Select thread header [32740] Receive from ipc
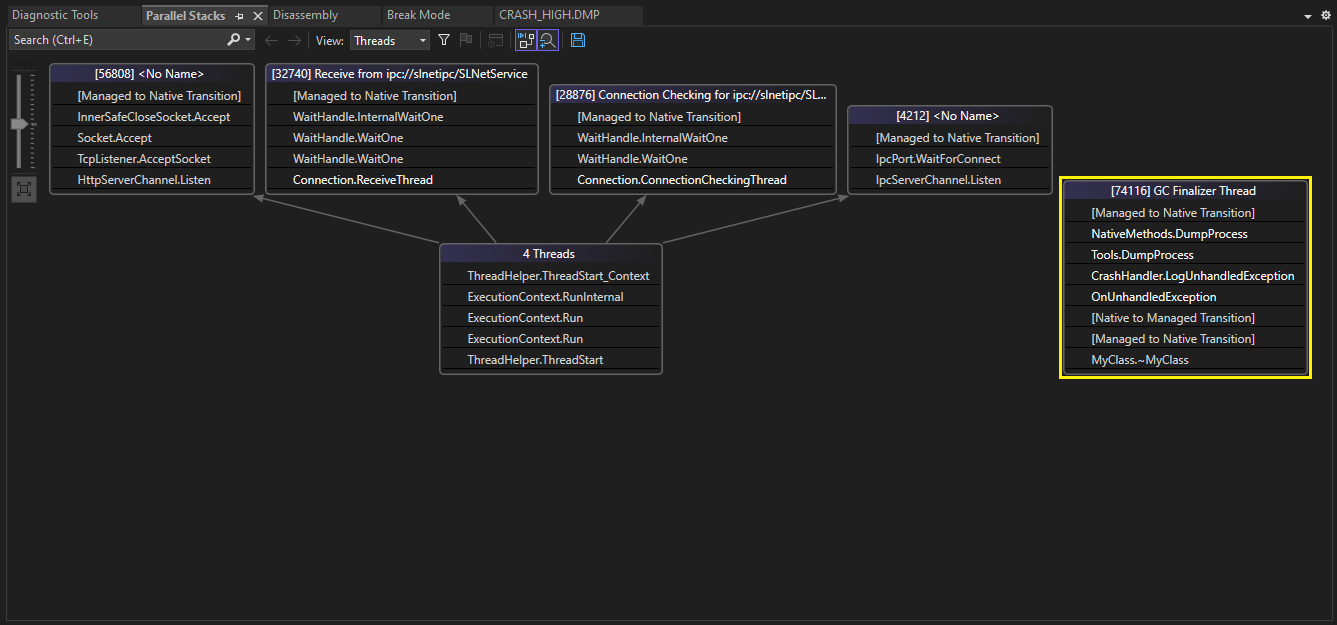The width and height of the screenshot is (1337, 625). (400, 74)
